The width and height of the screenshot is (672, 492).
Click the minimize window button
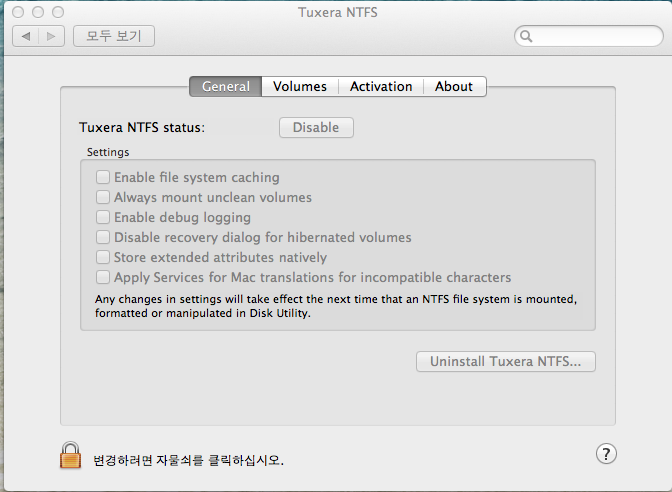pos(38,12)
